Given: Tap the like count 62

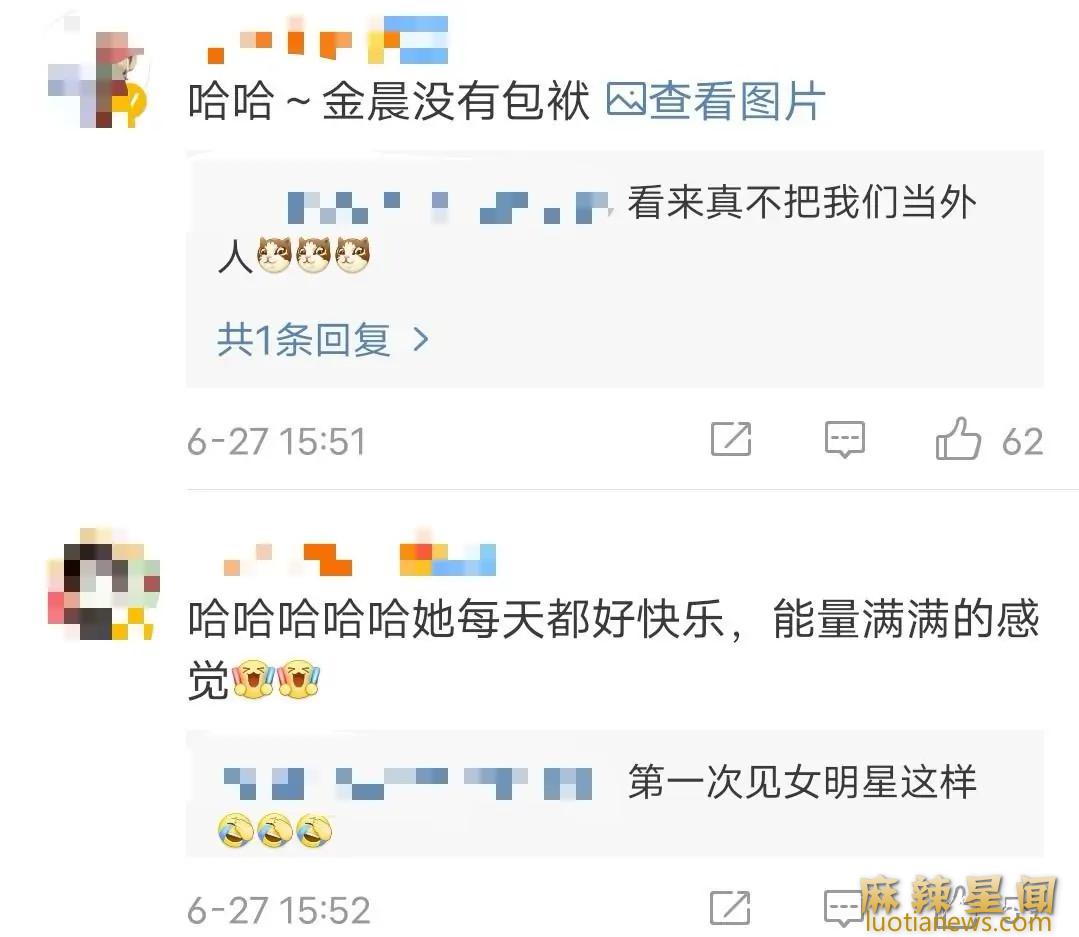Looking at the screenshot, I should point(1023,441).
